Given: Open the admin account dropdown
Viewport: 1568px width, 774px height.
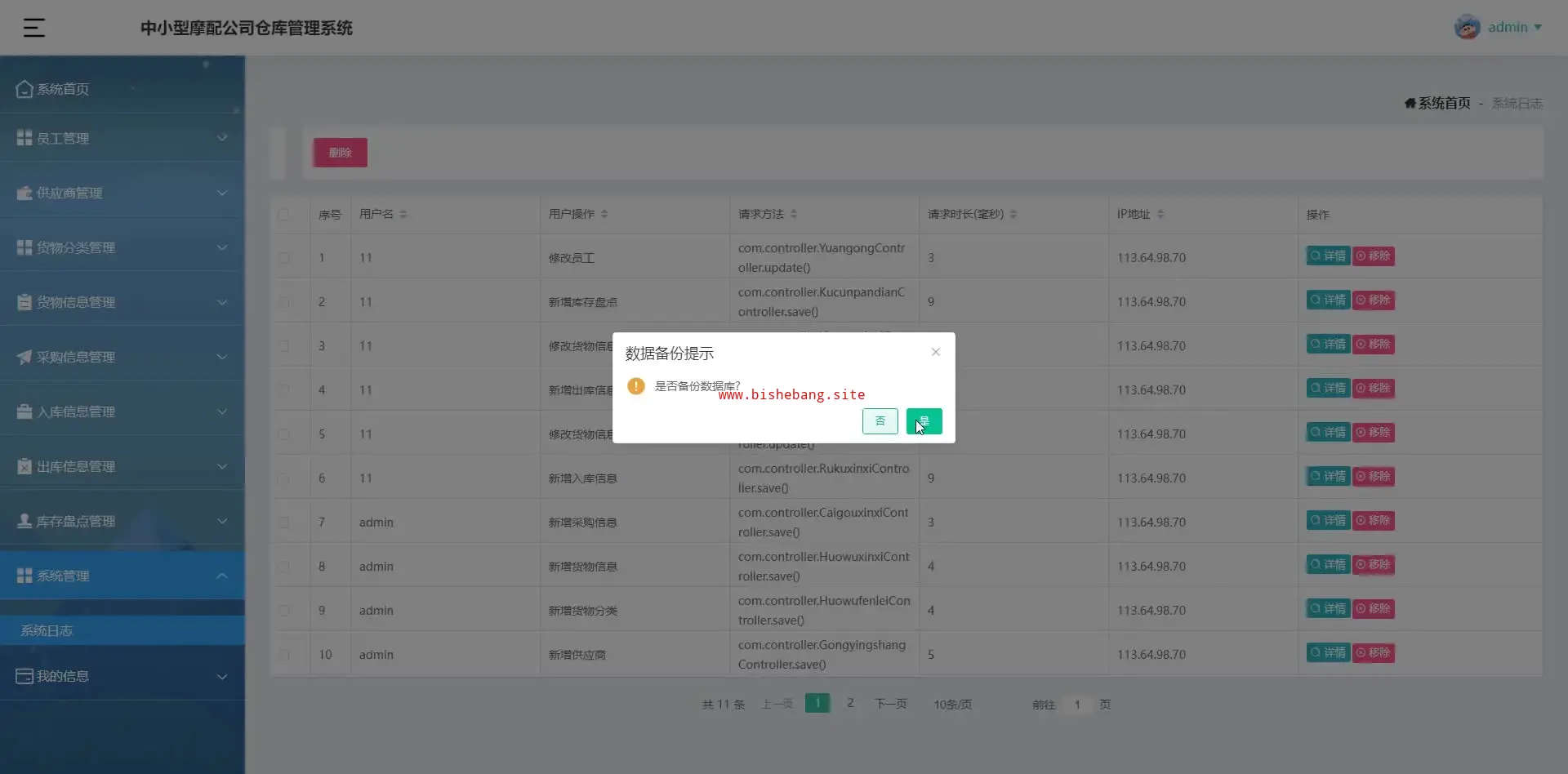Looking at the screenshot, I should [x=1515, y=27].
